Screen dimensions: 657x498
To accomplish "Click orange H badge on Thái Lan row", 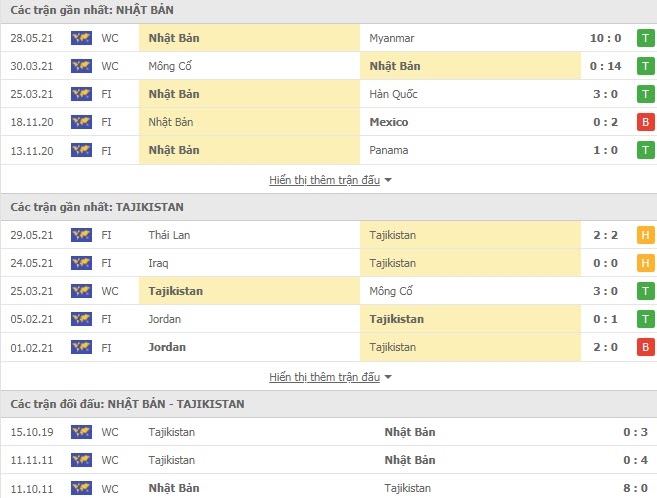I will click(x=646, y=235).
